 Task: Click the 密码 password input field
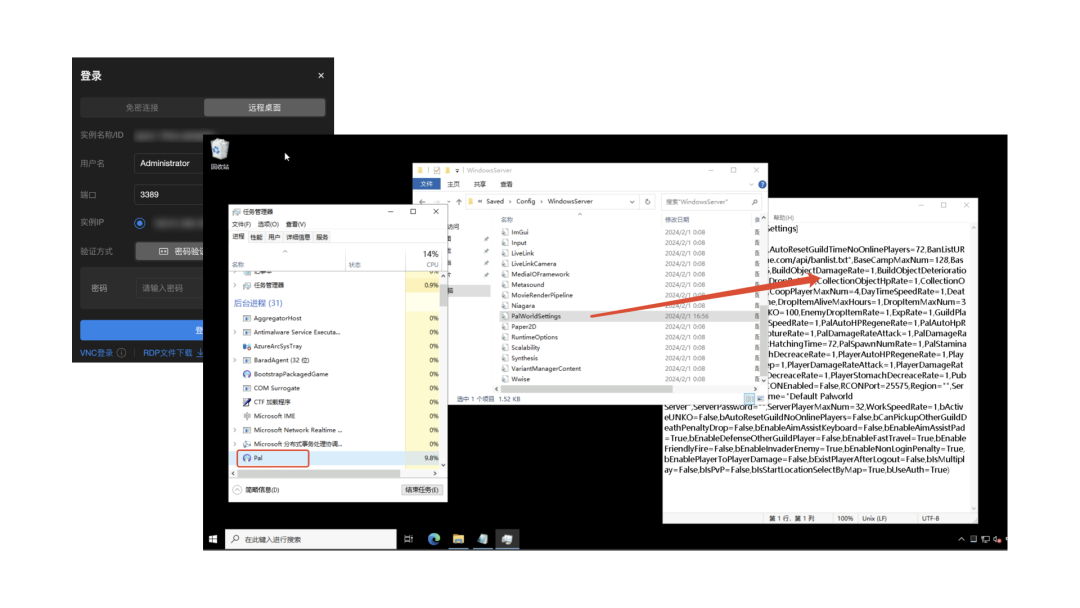point(169,288)
